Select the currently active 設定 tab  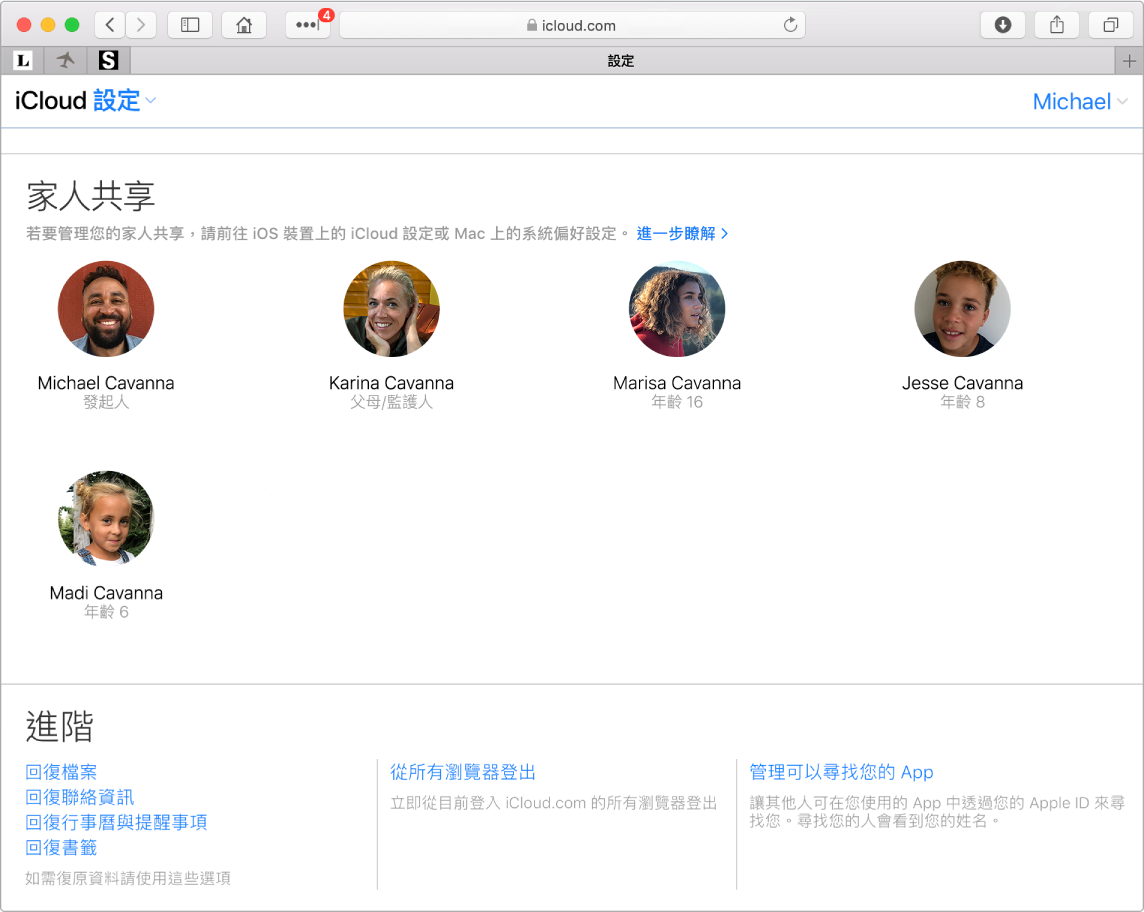621,60
